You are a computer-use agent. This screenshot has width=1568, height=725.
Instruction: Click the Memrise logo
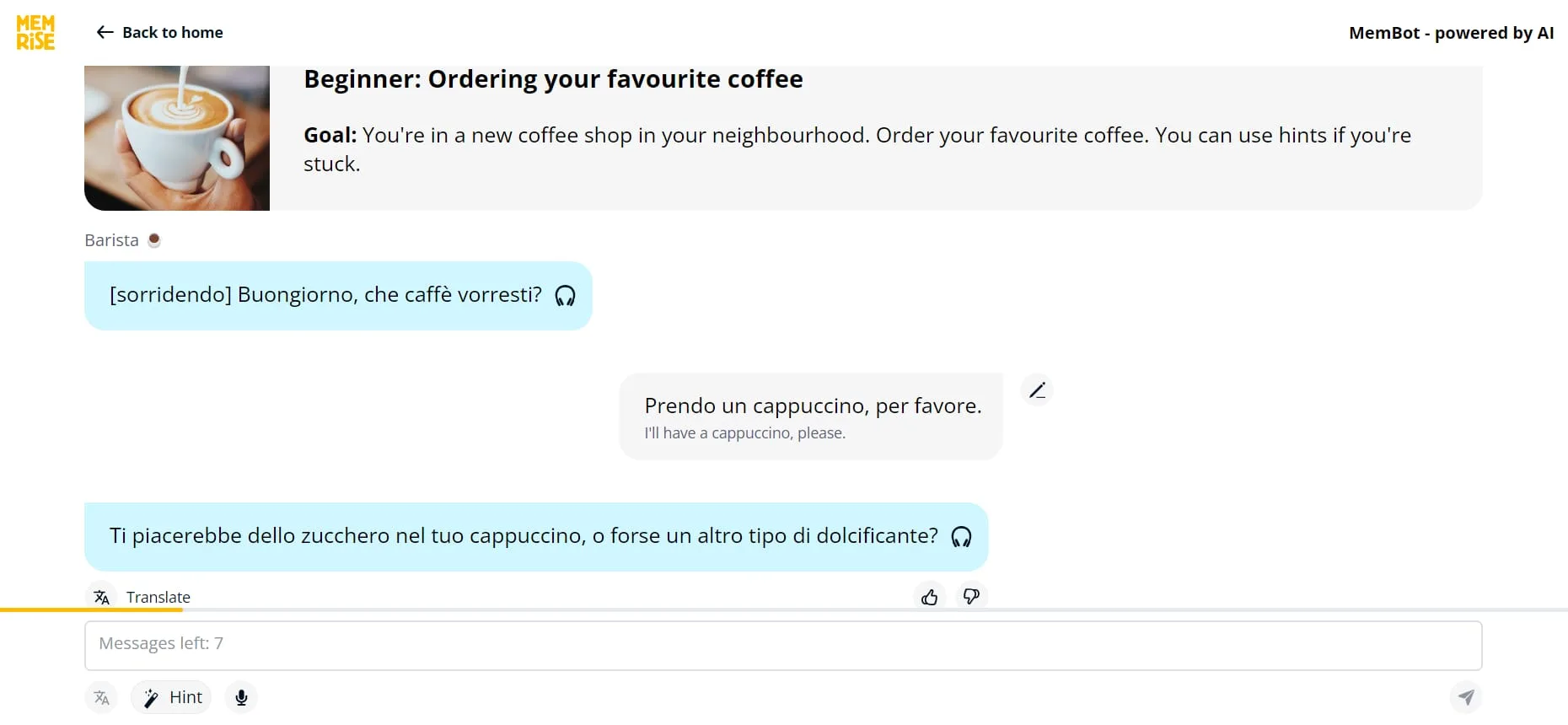coord(35,33)
